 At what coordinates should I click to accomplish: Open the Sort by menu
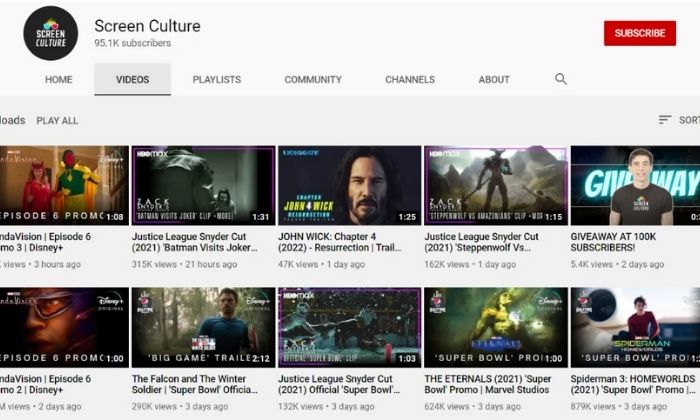pyautogui.click(x=677, y=120)
